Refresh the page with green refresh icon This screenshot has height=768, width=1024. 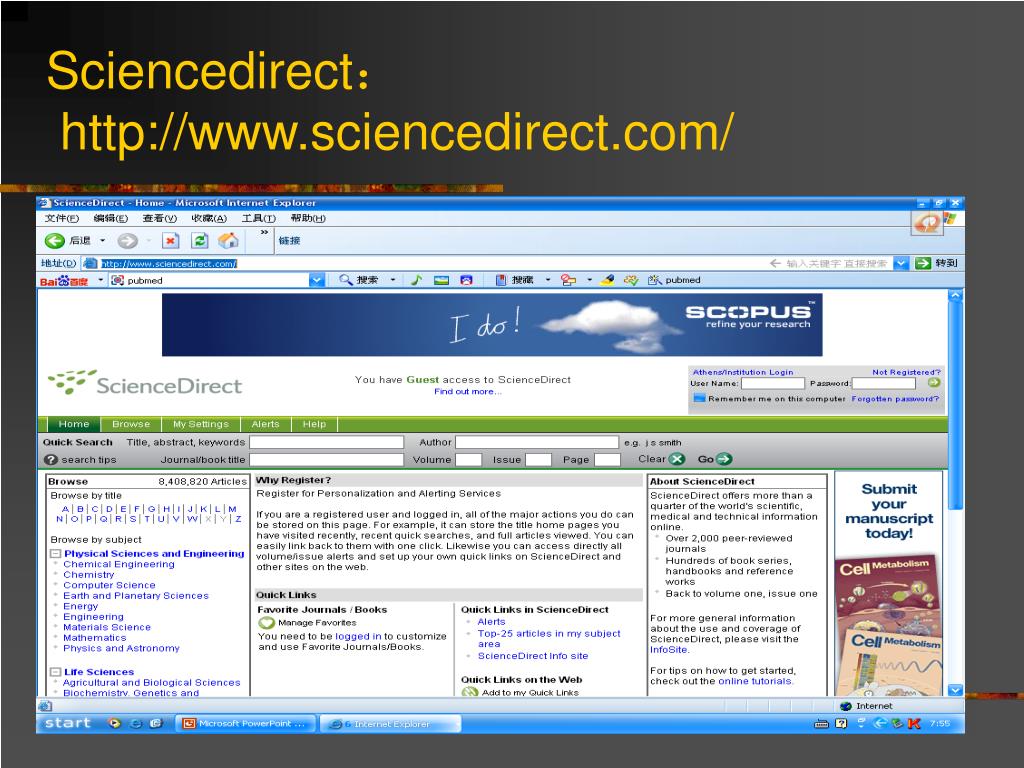pos(199,241)
